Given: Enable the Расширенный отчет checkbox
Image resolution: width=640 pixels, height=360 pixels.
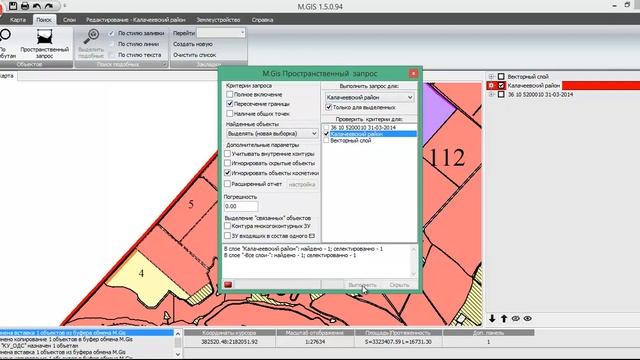Looking at the screenshot, I should point(228,184).
